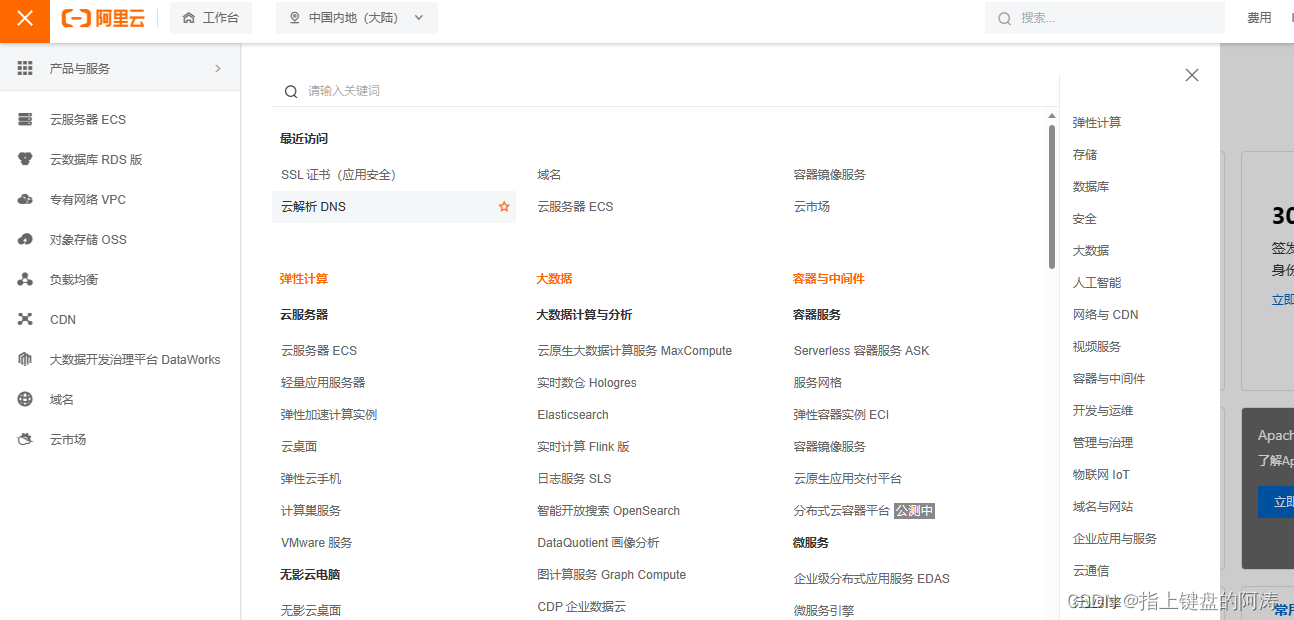The image size is (1294, 620).
Task: Click the 专有网络 VPC sidebar icon
Action: click(x=26, y=199)
